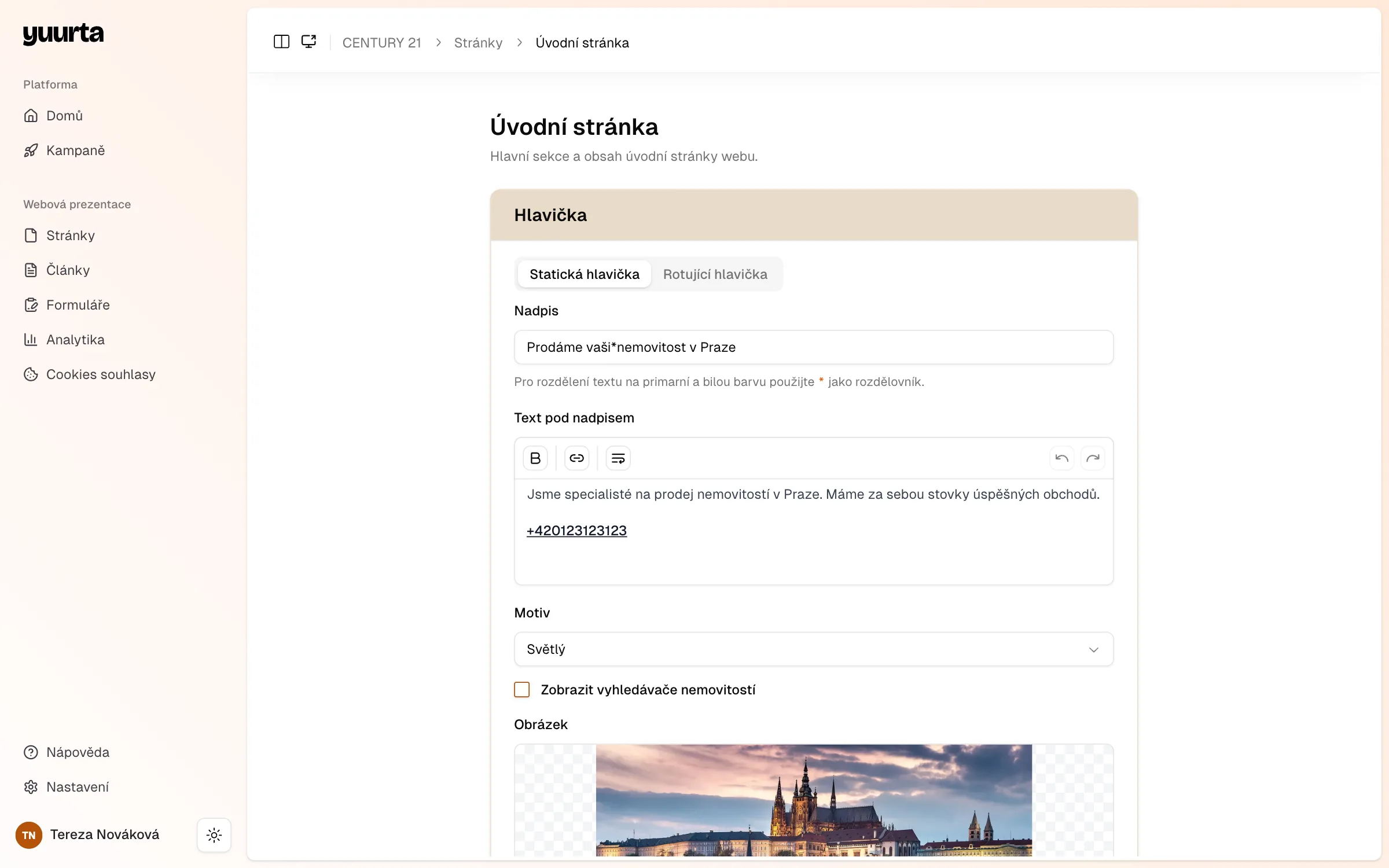Click the yuurta logo
This screenshot has height=868, width=1389.
coord(64,34)
